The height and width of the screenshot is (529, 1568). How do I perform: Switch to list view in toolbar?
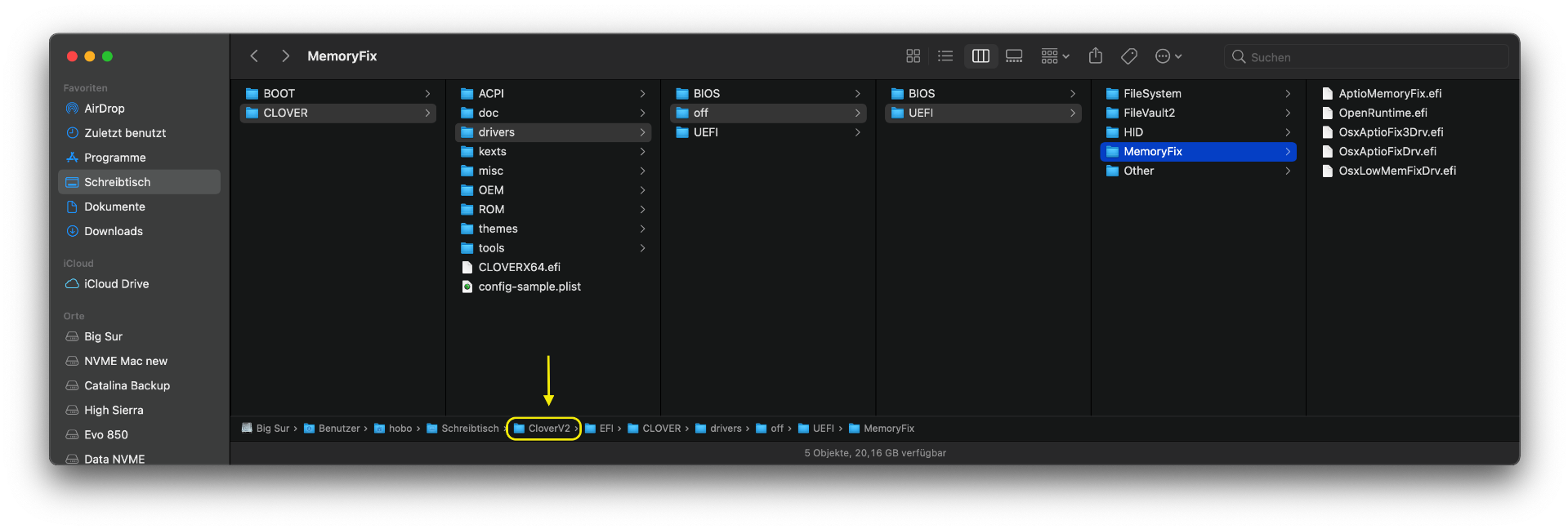pyautogui.click(x=945, y=56)
